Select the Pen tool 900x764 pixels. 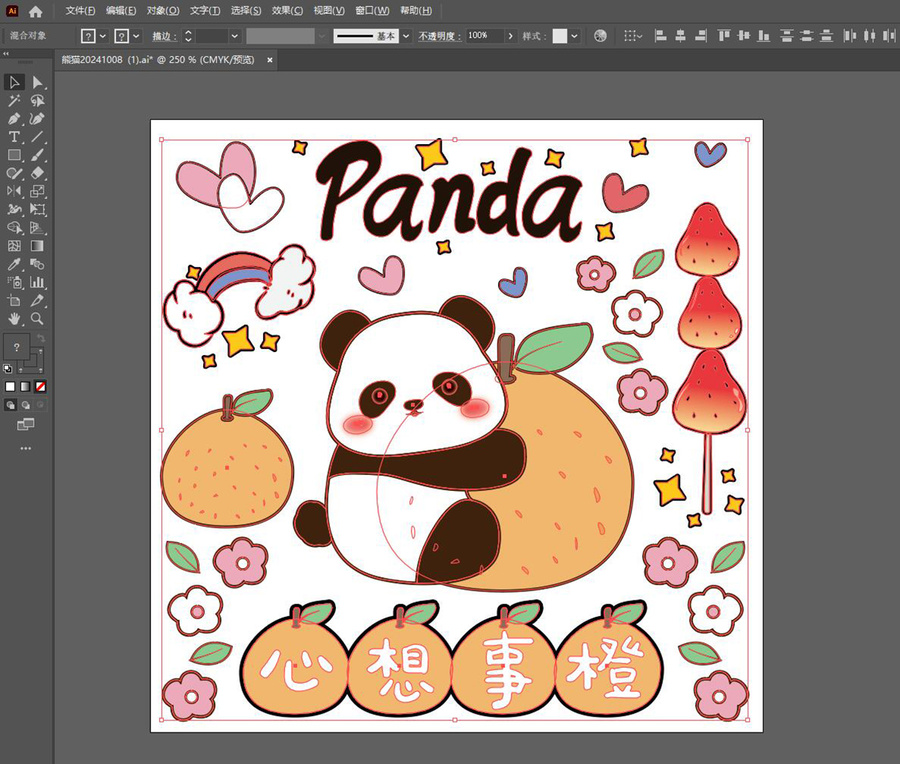point(14,119)
